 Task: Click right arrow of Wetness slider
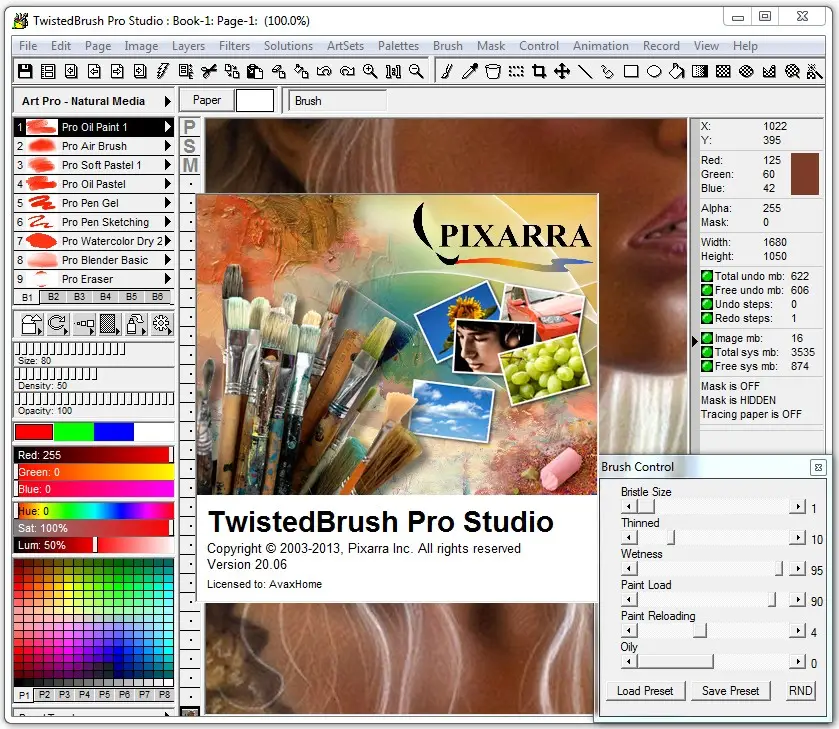click(x=797, y=568)
